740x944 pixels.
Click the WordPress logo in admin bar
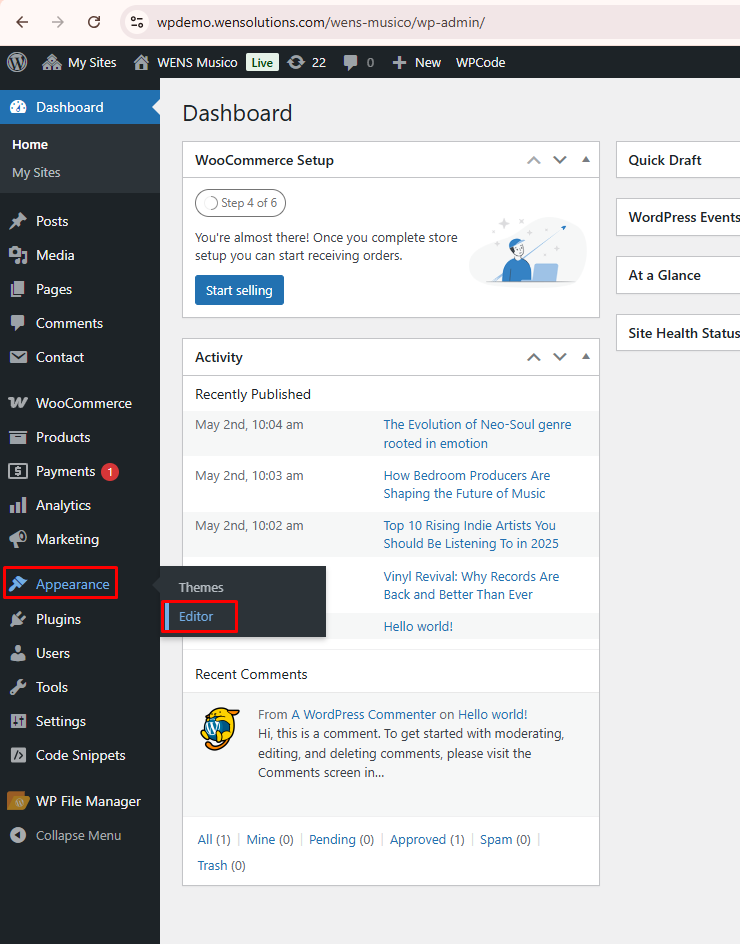(x=17, y=62)
